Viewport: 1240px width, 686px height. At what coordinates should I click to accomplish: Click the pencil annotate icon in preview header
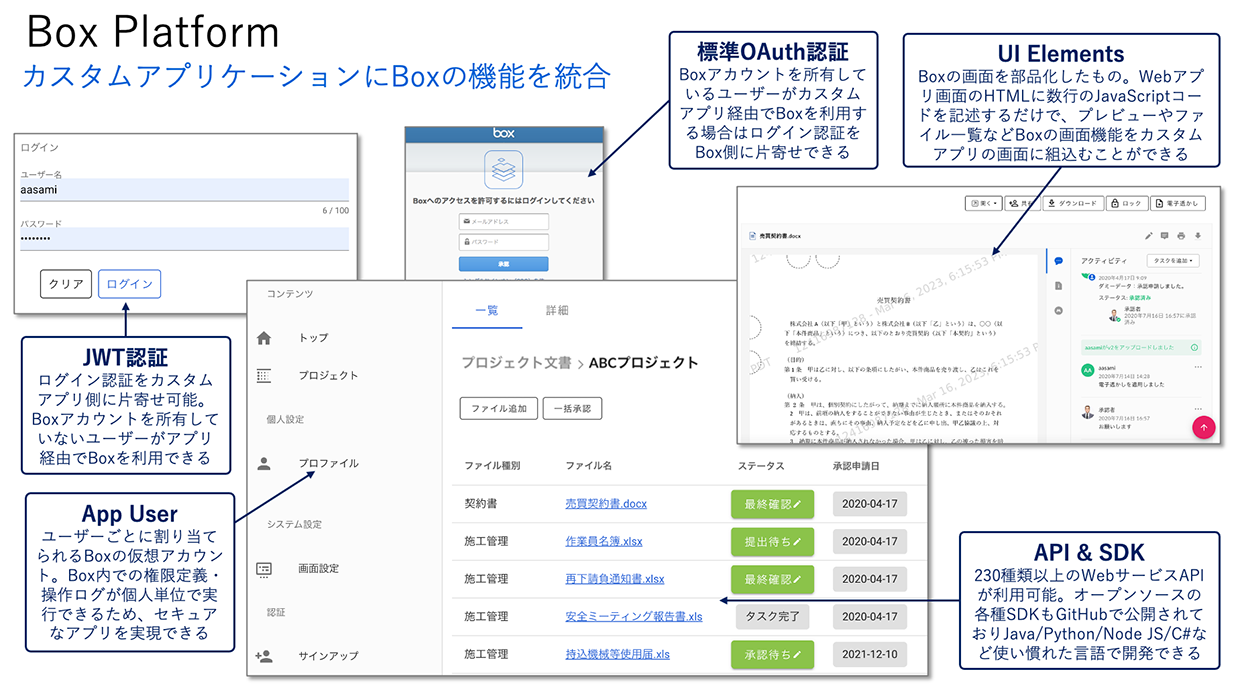tap(1149, 236)
